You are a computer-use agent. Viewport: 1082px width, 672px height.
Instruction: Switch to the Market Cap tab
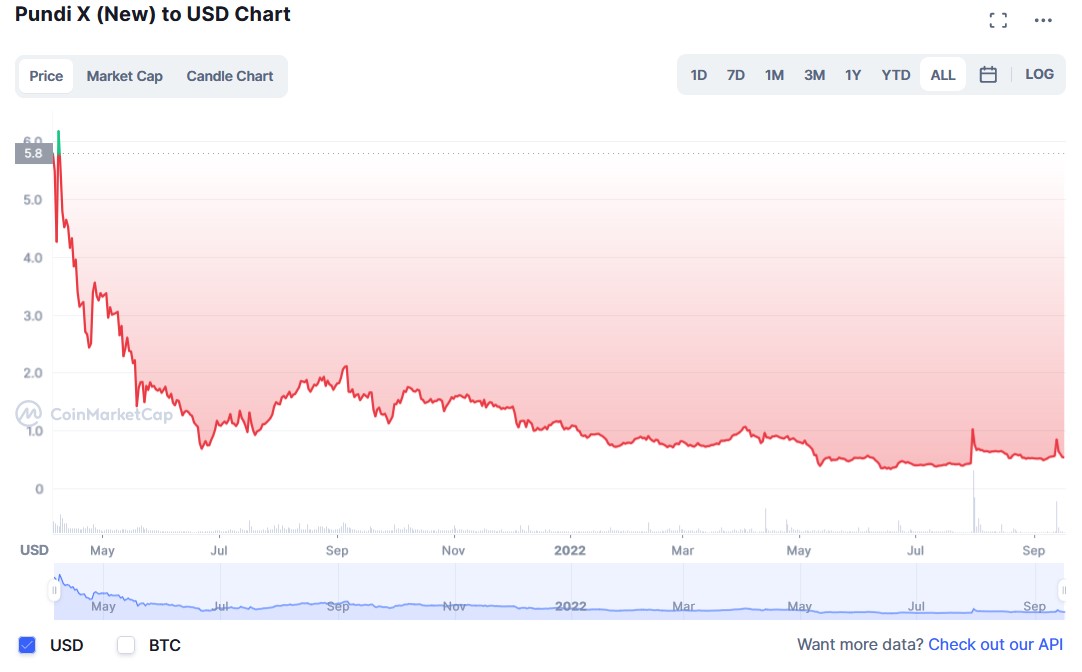[124, 76]
